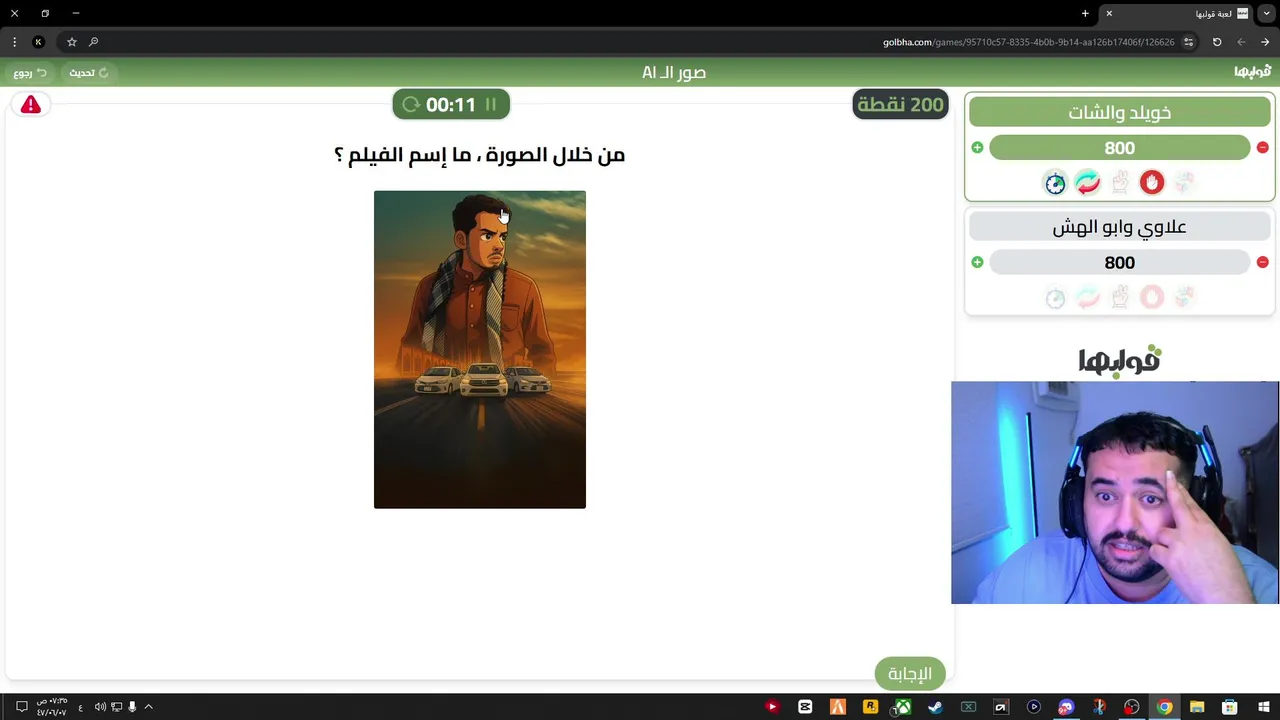1280x720 pixels.
Task: Open Microsoft Store from the taskbar
Action: coord(1230,707)
